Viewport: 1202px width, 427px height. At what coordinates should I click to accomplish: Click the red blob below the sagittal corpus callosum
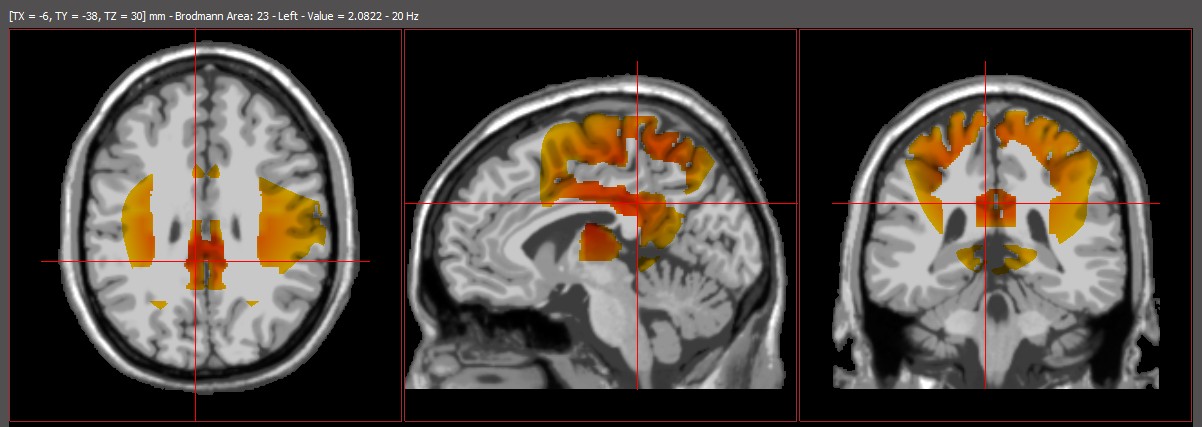click(600, 243)
